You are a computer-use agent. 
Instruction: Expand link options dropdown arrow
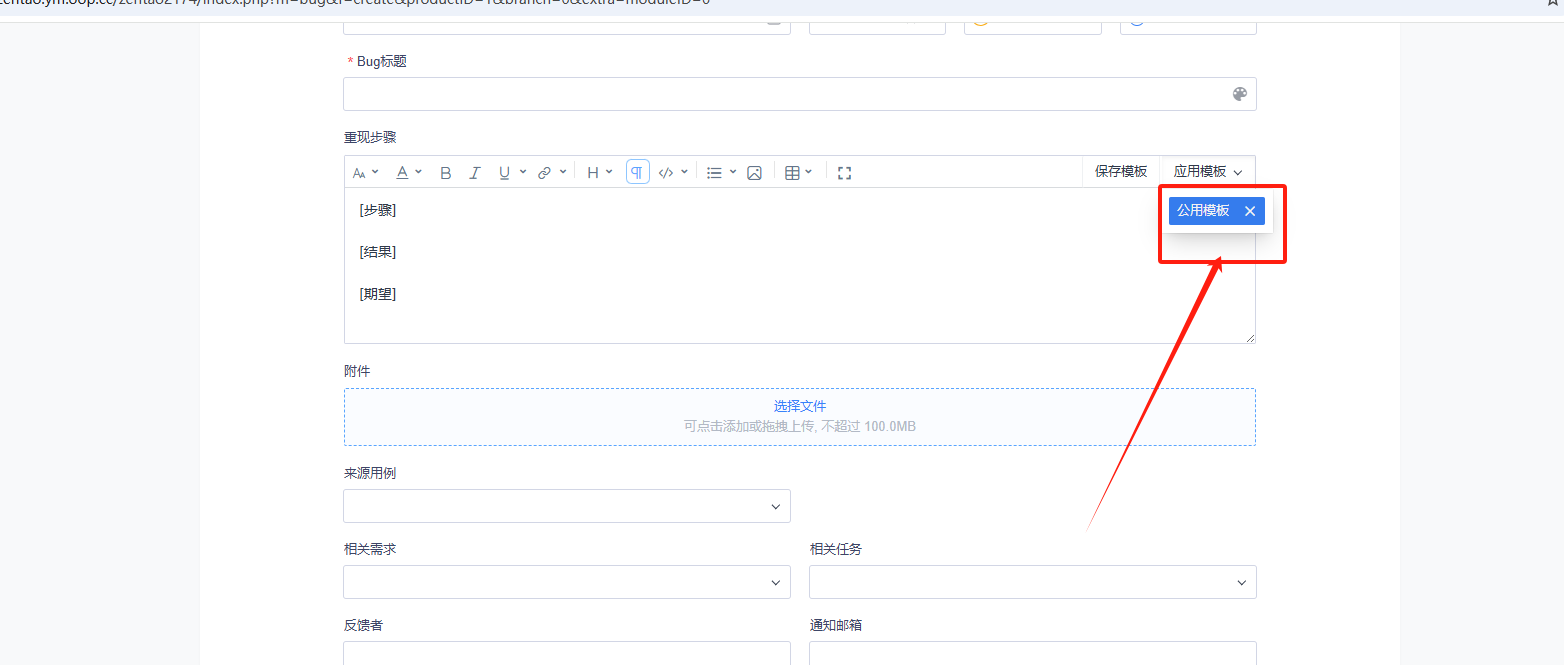(563, 172)
